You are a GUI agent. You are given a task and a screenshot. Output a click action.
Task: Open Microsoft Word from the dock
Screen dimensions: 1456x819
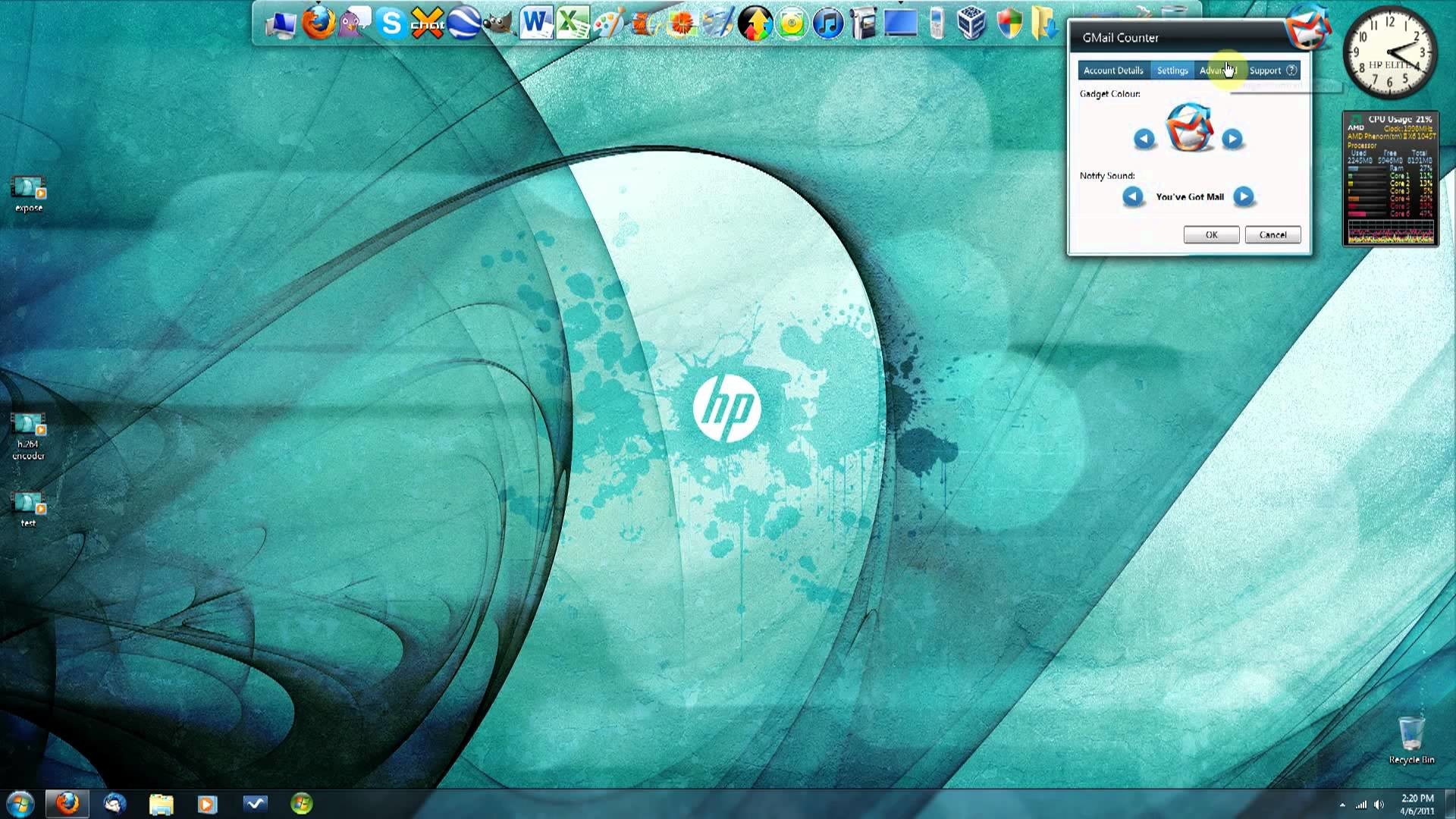click(x=535, y=23)
